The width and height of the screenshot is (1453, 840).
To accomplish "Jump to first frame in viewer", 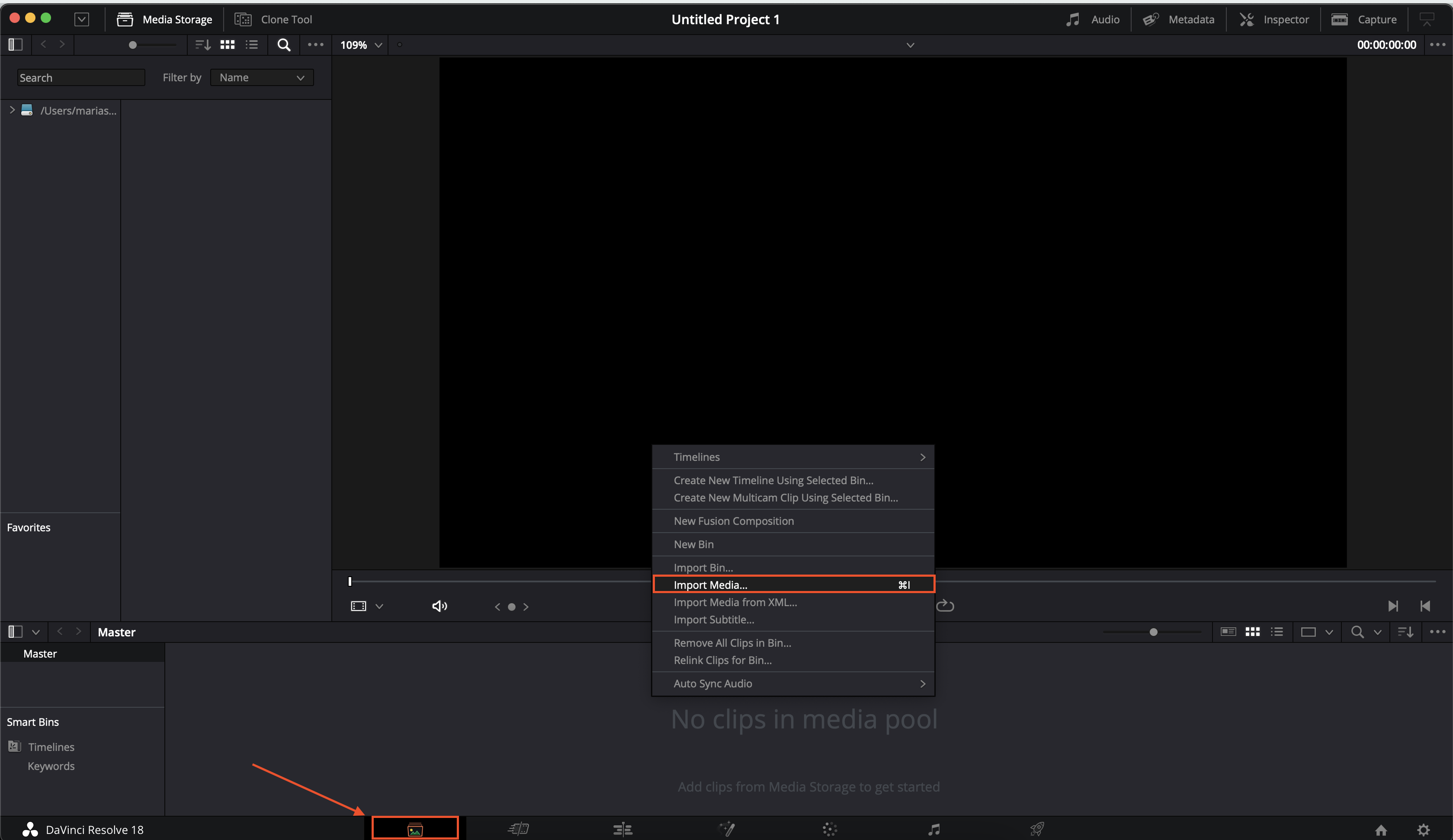I will click(x=1425, y=606).
